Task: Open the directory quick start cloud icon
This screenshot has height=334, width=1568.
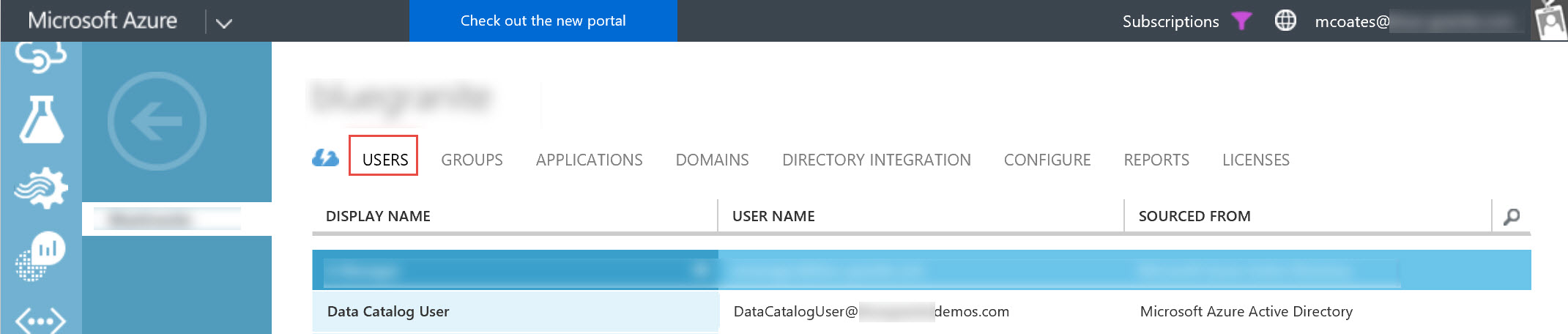Action: coord(325,157)
